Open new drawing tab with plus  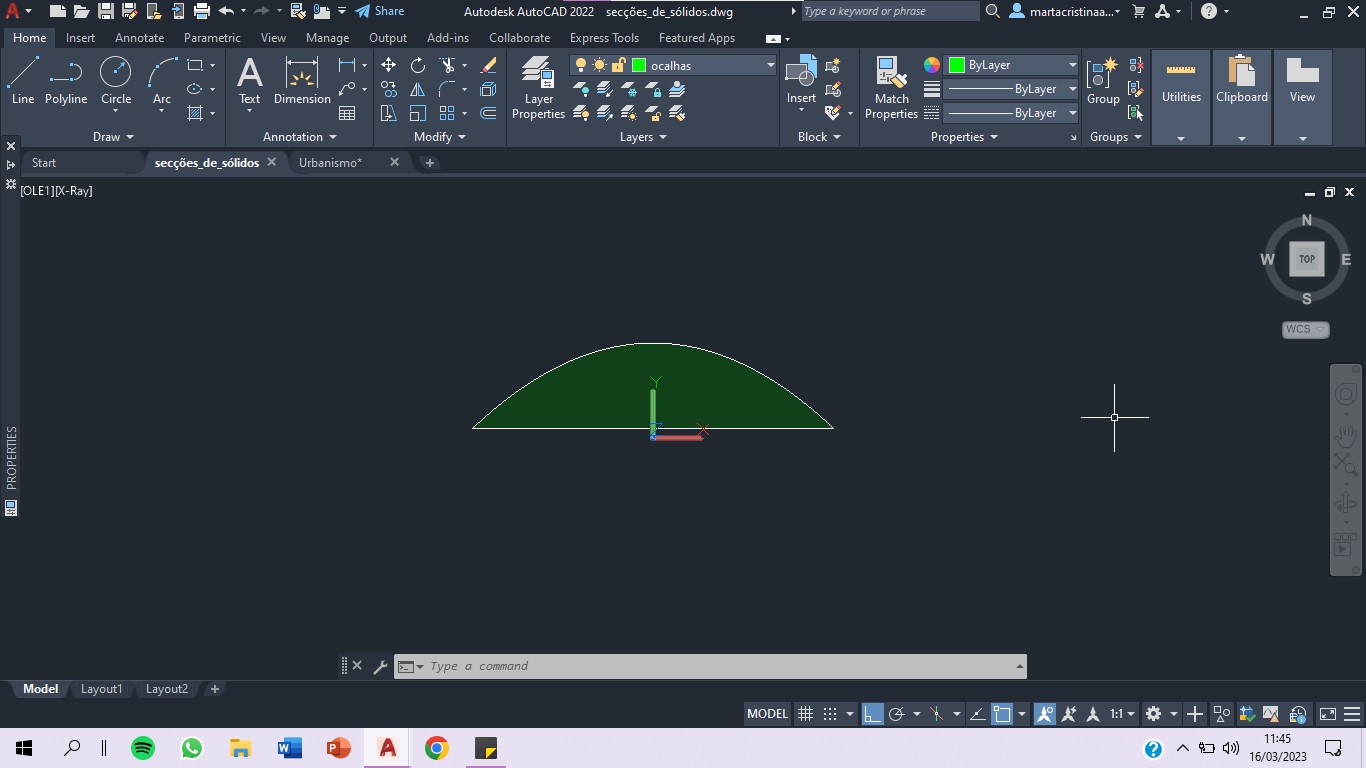click(429, 162)
